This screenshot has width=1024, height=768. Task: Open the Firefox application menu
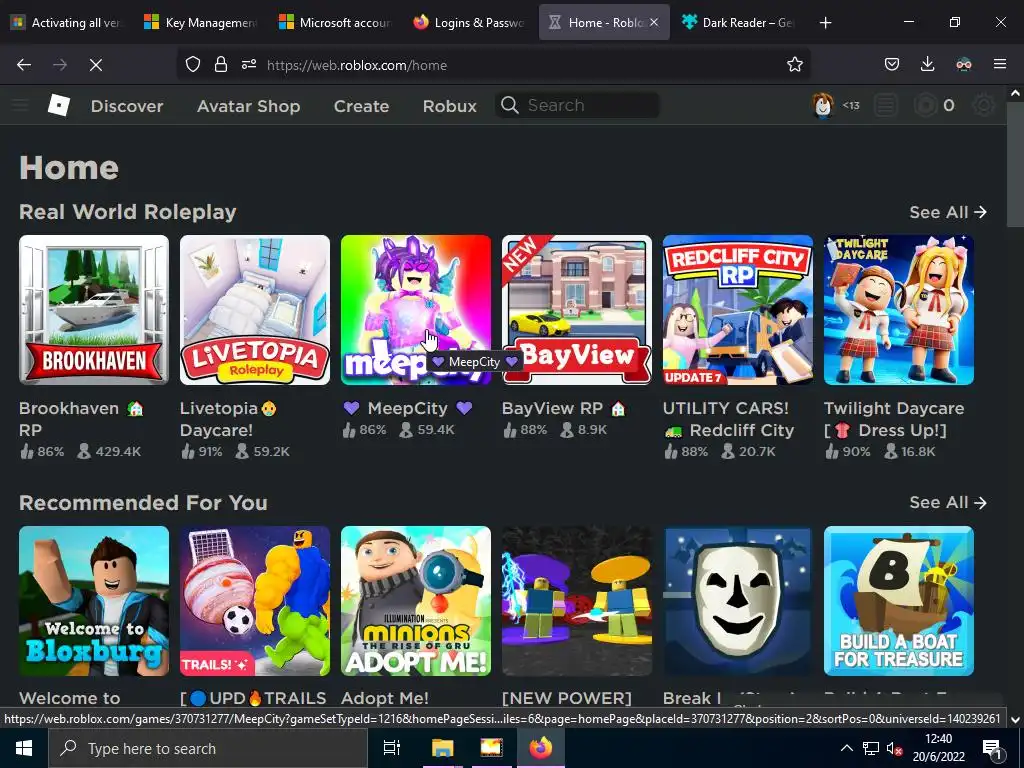(1000, 64)
